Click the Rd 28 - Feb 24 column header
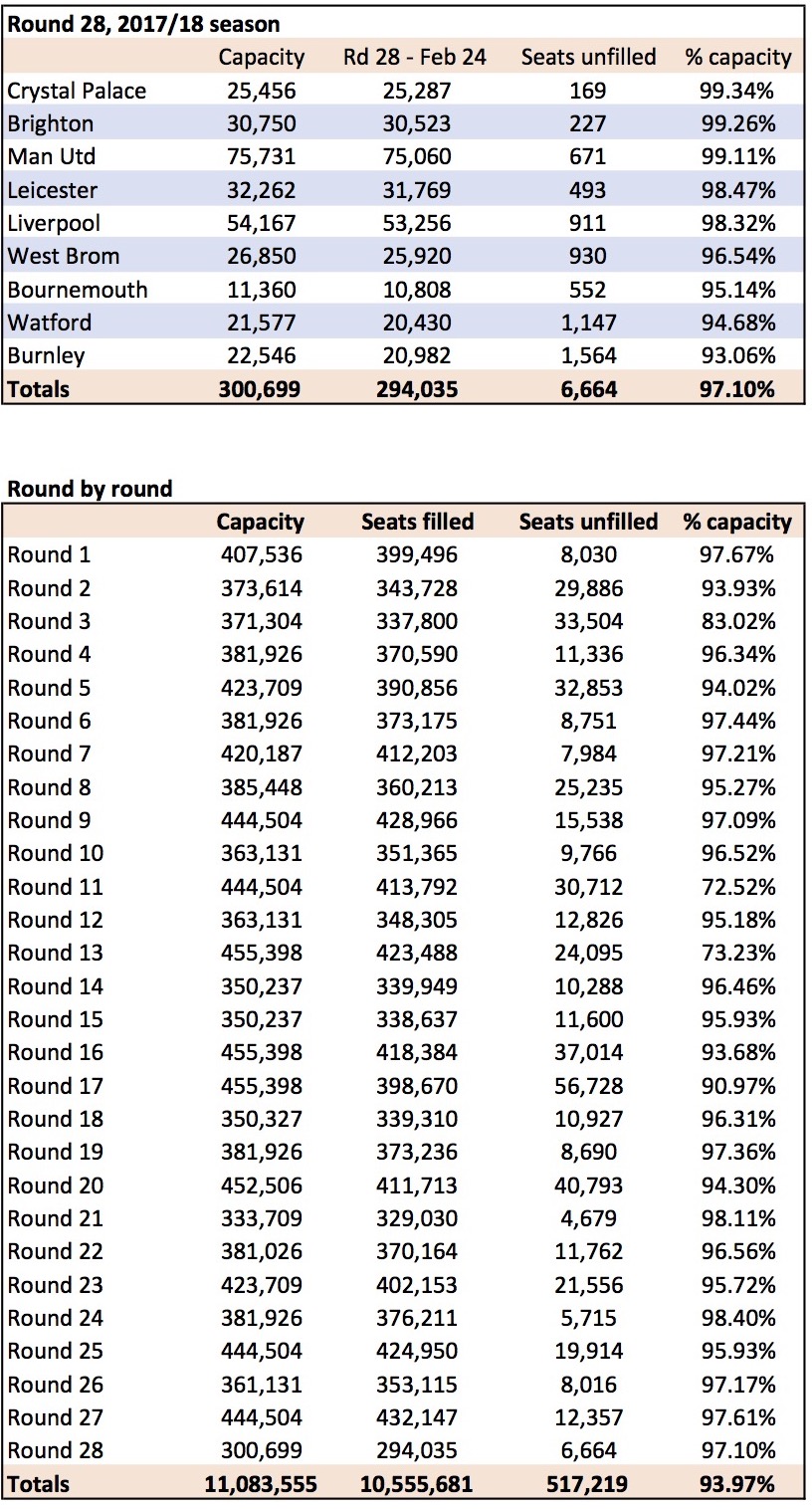The image size is (812, 1509). point(415,57)
